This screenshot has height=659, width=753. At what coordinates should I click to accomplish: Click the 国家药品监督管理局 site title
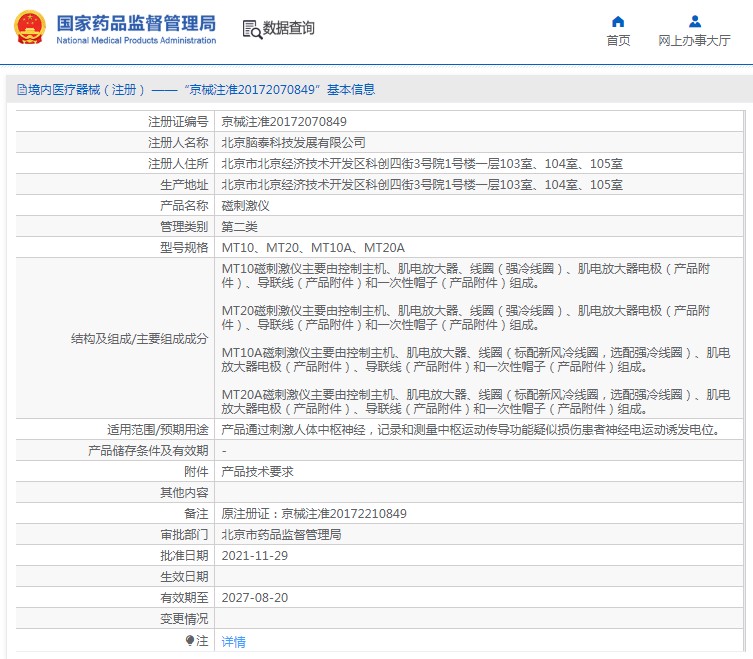tap(135, 22)
